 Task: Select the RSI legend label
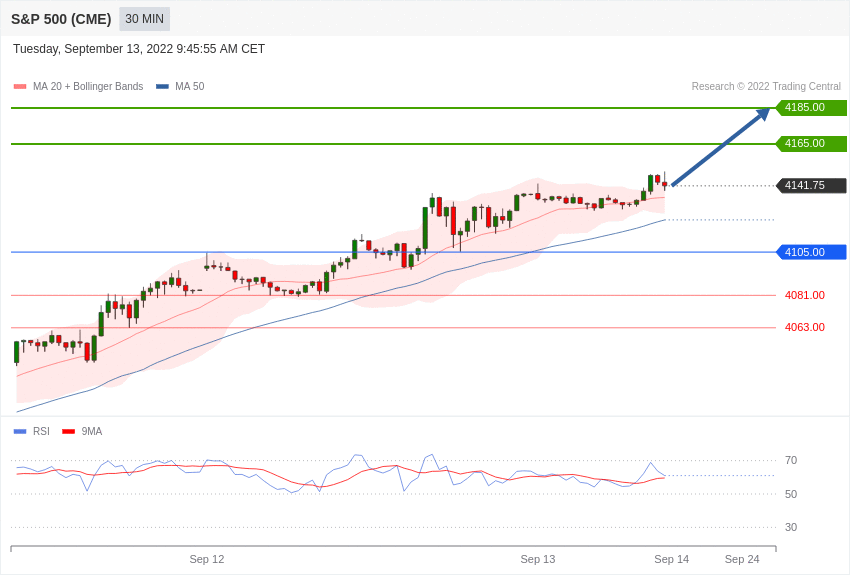click(x=41, y=431)
